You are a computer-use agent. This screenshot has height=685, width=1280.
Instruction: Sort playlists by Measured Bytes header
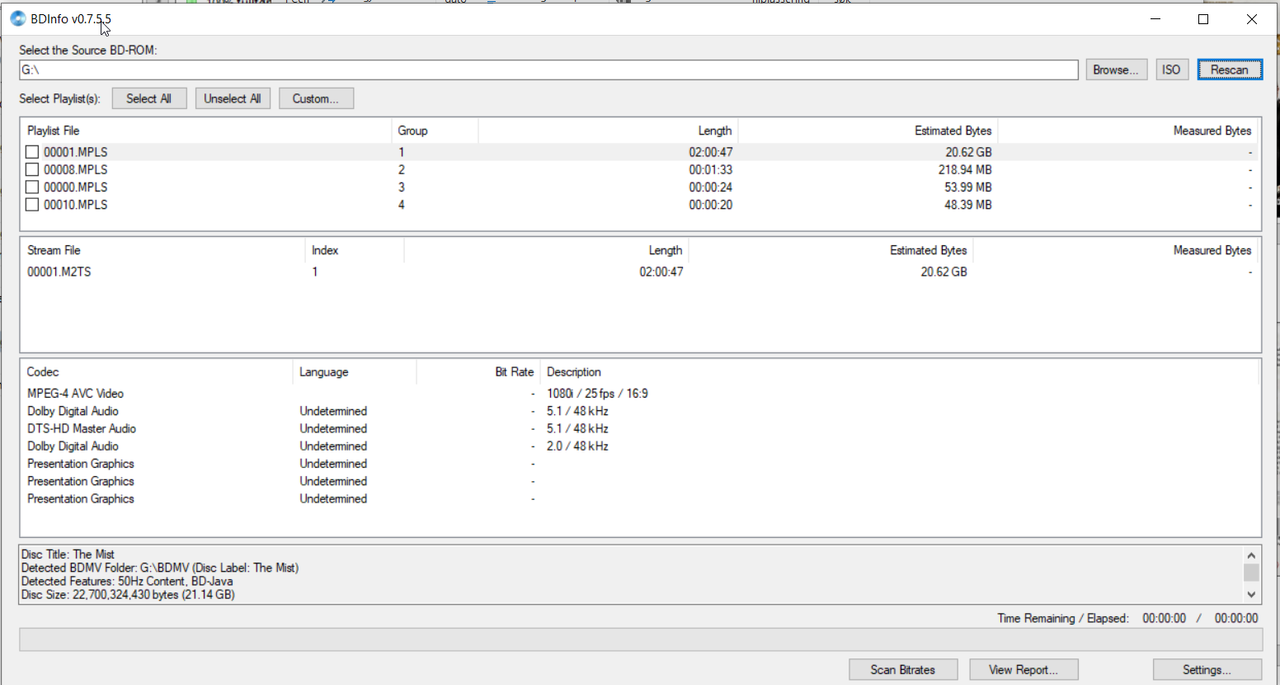tap(1128, 131)
